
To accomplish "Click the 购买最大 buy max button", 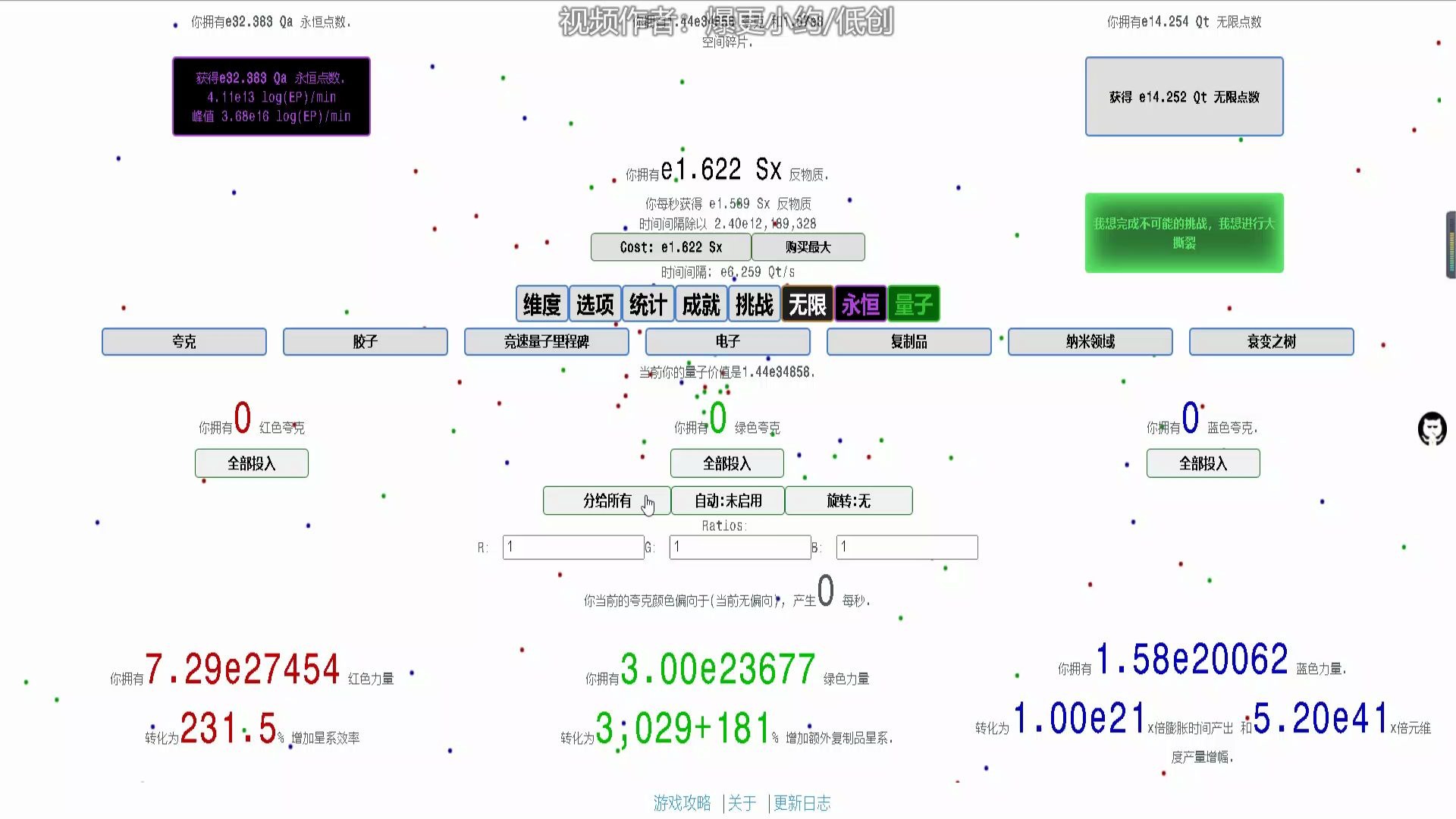I will (808, 247).
